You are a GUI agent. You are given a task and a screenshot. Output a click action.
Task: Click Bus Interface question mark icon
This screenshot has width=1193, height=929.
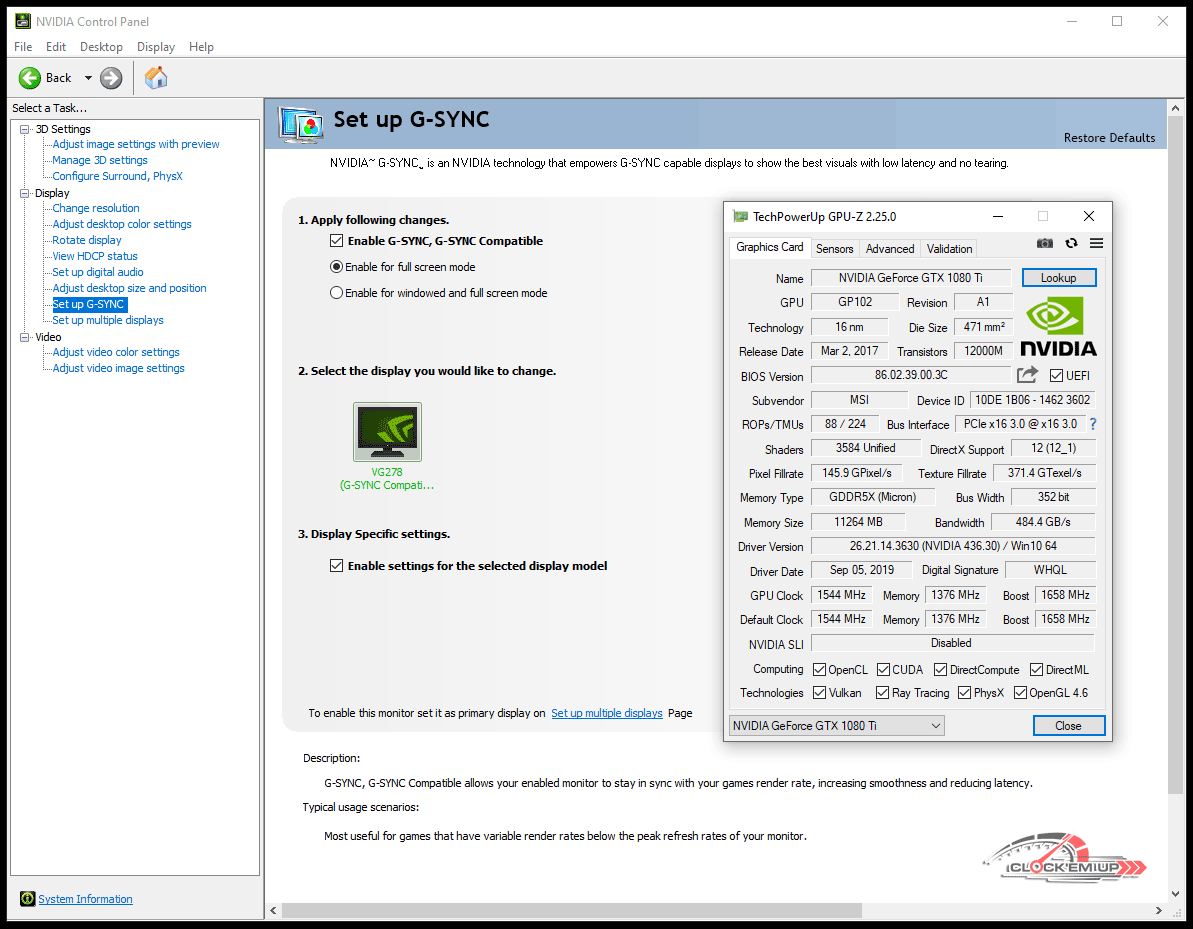tap(1093, 424)
